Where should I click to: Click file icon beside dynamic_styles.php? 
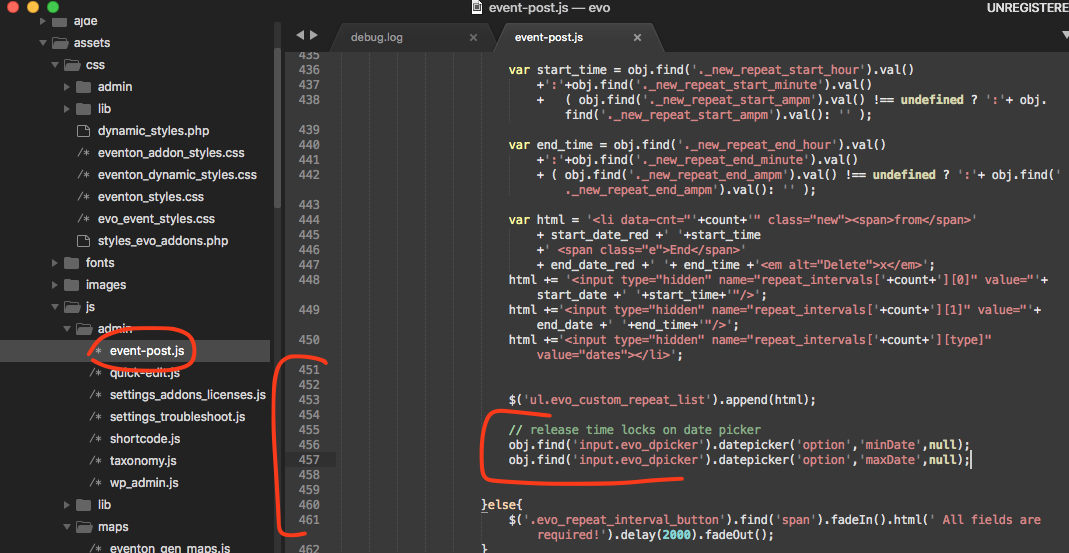click(x=83, y=131)
